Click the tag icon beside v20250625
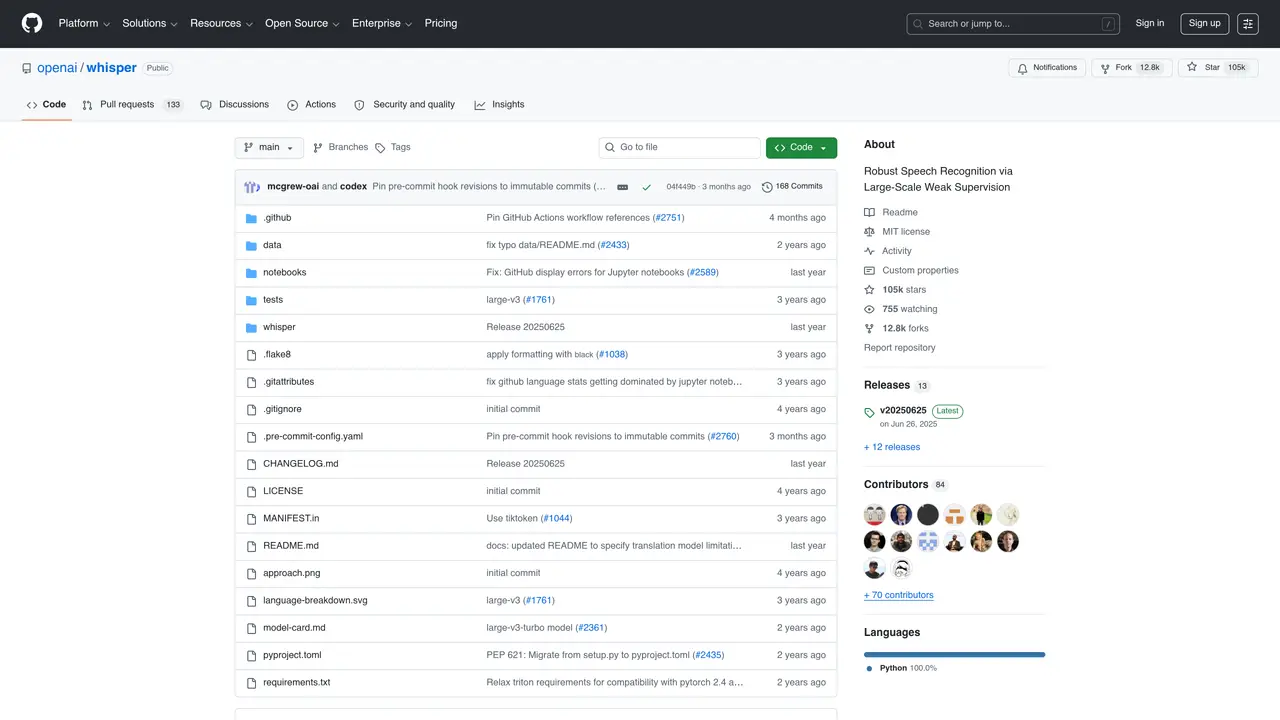Viewport: 1280px width, 720px height. 870,412
